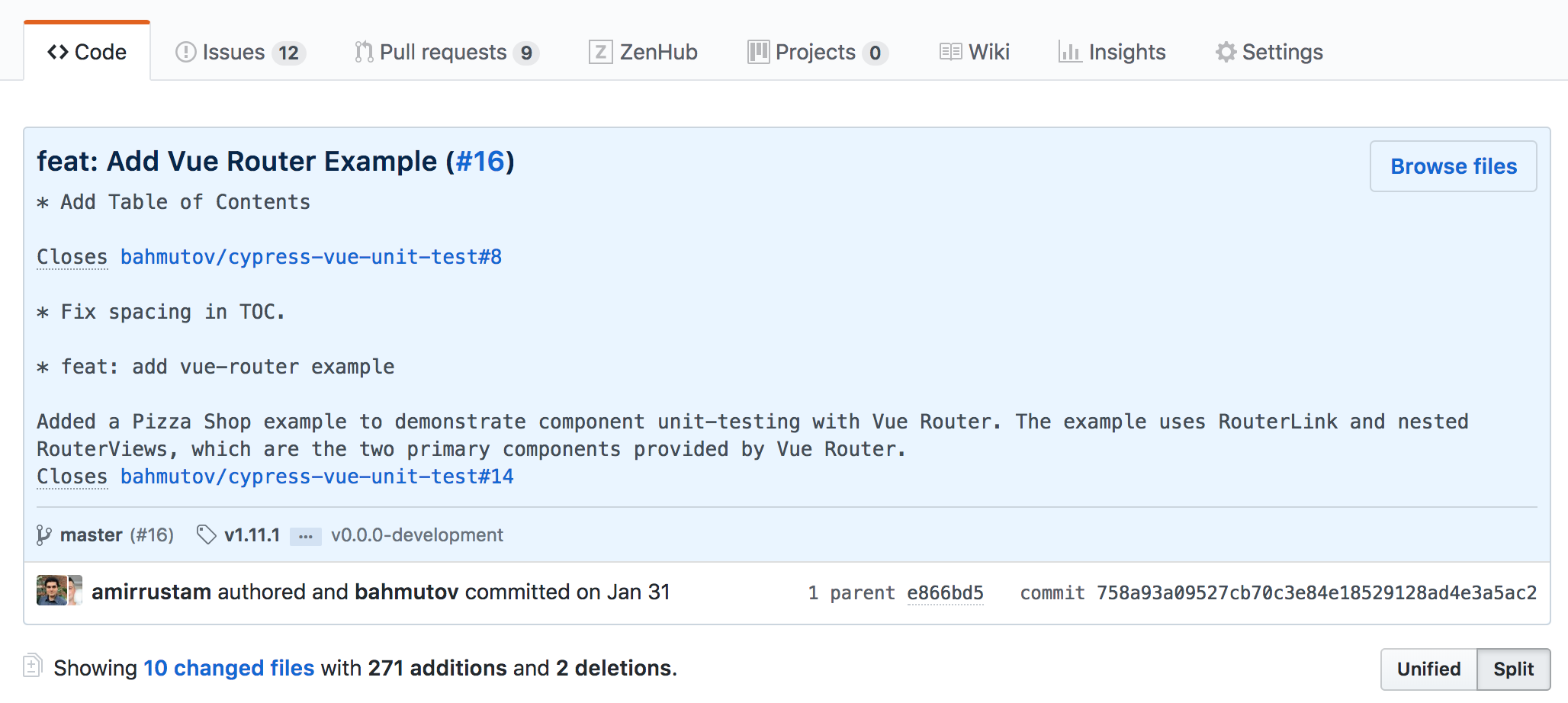This screenshot has height=703, width=1568.
Task: Open bahmutov/cypress-vue-unit-test#8 issue link
Action: point(311,257)
